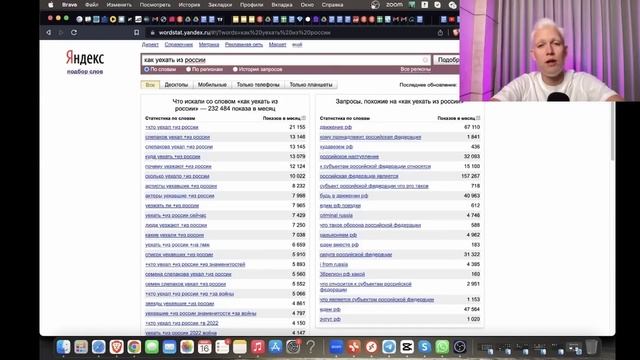
Task: Switch to the 'Все' devices tab
Action: (x=150, y=84)
